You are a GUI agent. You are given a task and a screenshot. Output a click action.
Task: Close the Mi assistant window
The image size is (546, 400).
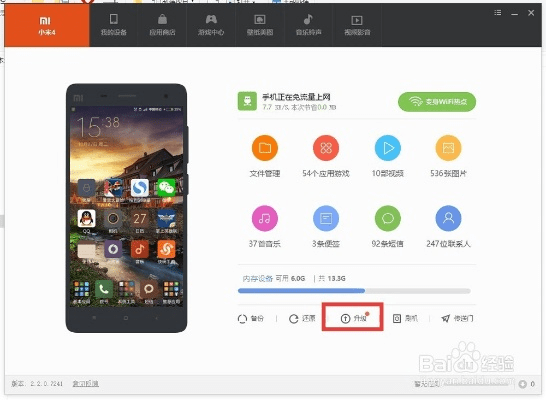(531, 13)
